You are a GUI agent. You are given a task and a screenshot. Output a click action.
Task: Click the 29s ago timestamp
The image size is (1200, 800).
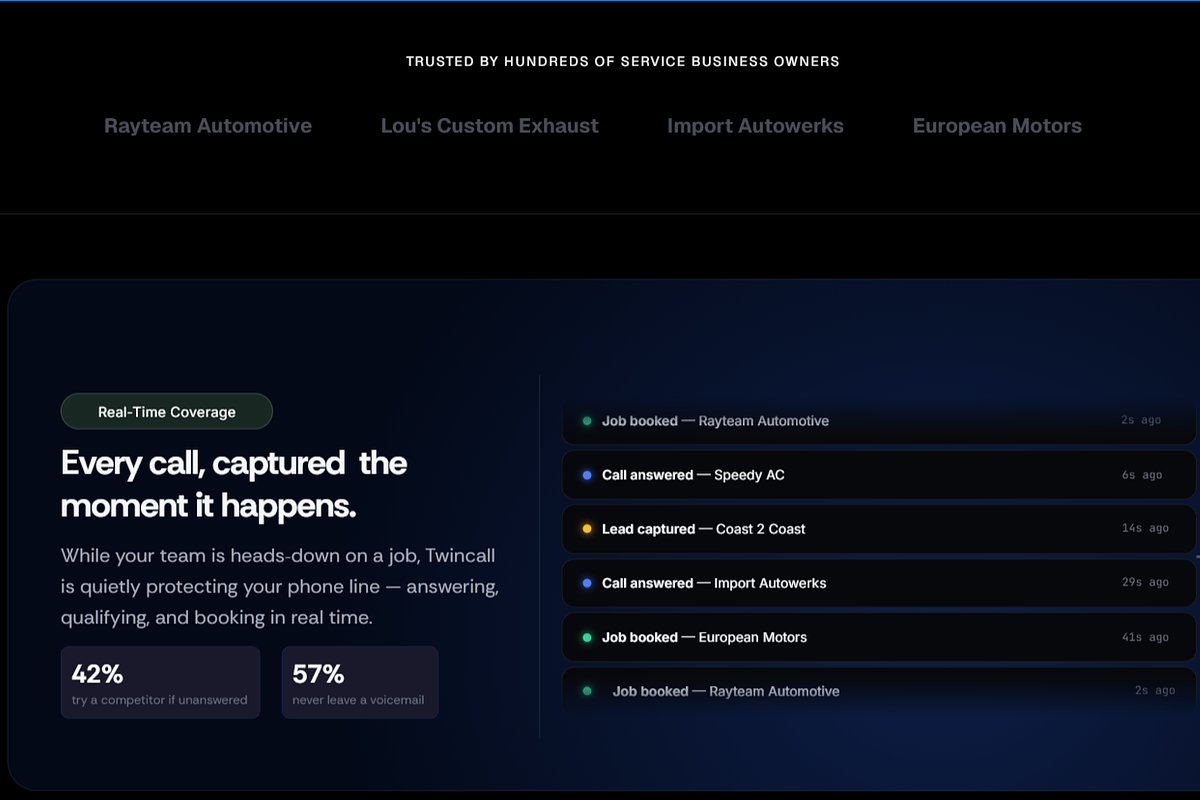click(1145, 583)
